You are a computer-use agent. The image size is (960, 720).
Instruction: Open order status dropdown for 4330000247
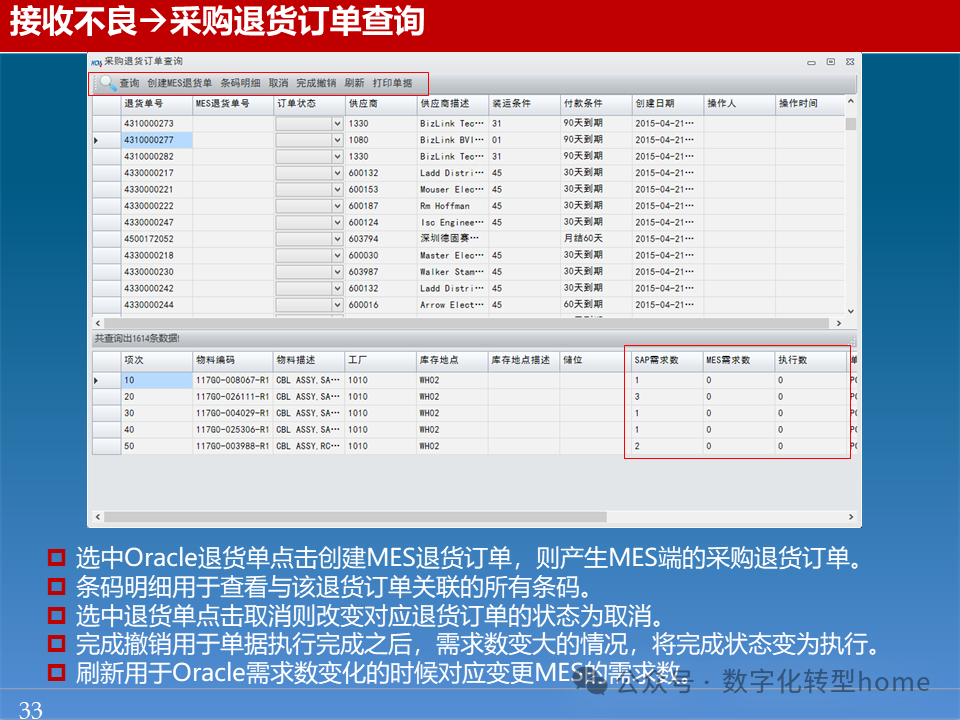tap(337, 223)
